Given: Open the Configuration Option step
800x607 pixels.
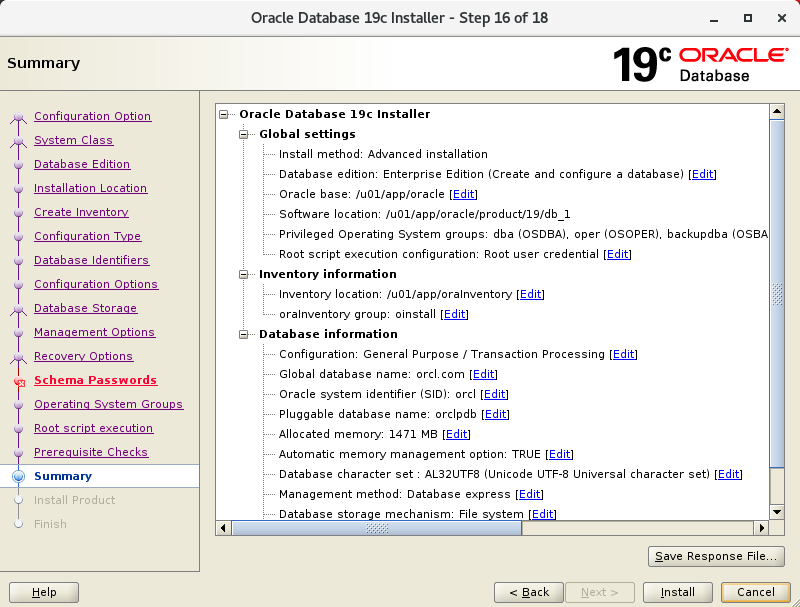Looking at the screenshot, I should click(92, 116).
